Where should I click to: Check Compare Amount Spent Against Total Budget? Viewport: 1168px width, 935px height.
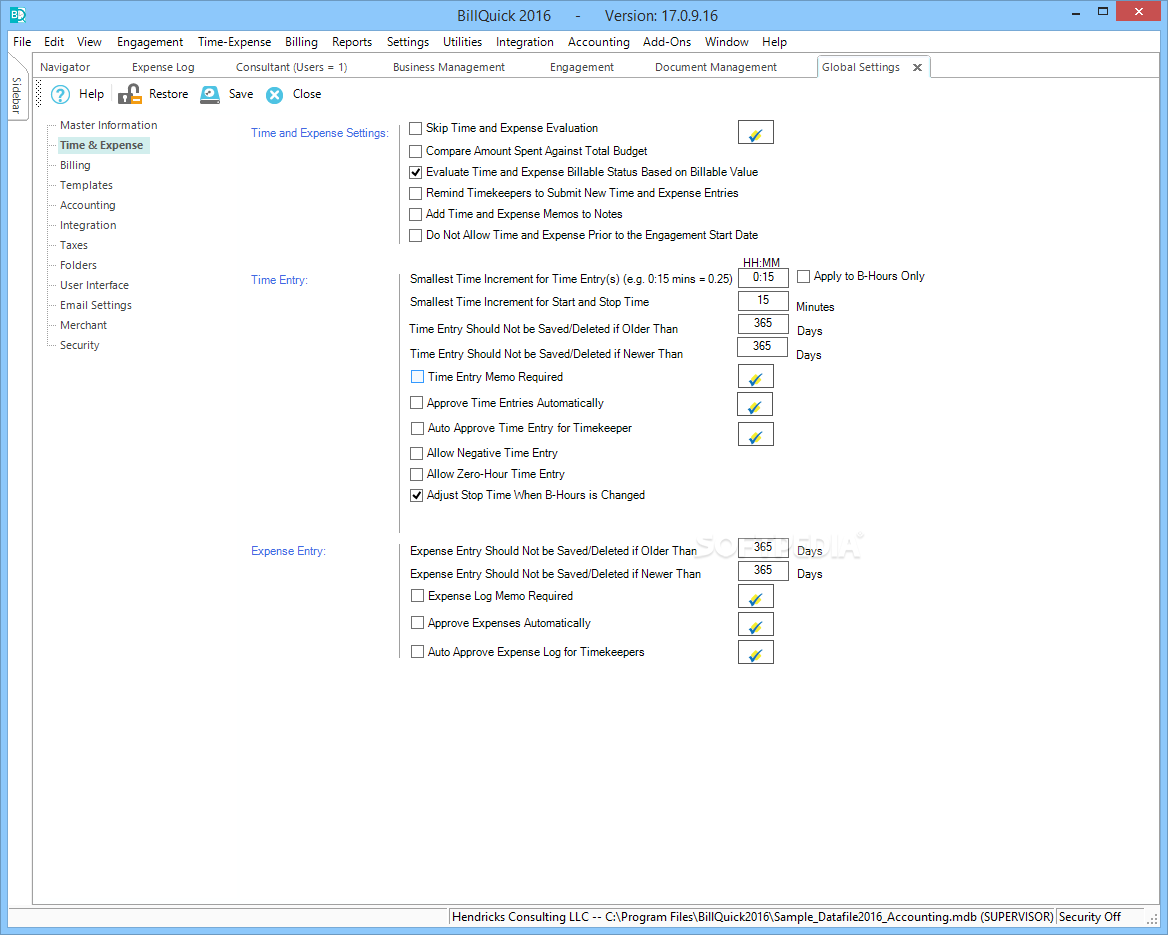[416, 151]
